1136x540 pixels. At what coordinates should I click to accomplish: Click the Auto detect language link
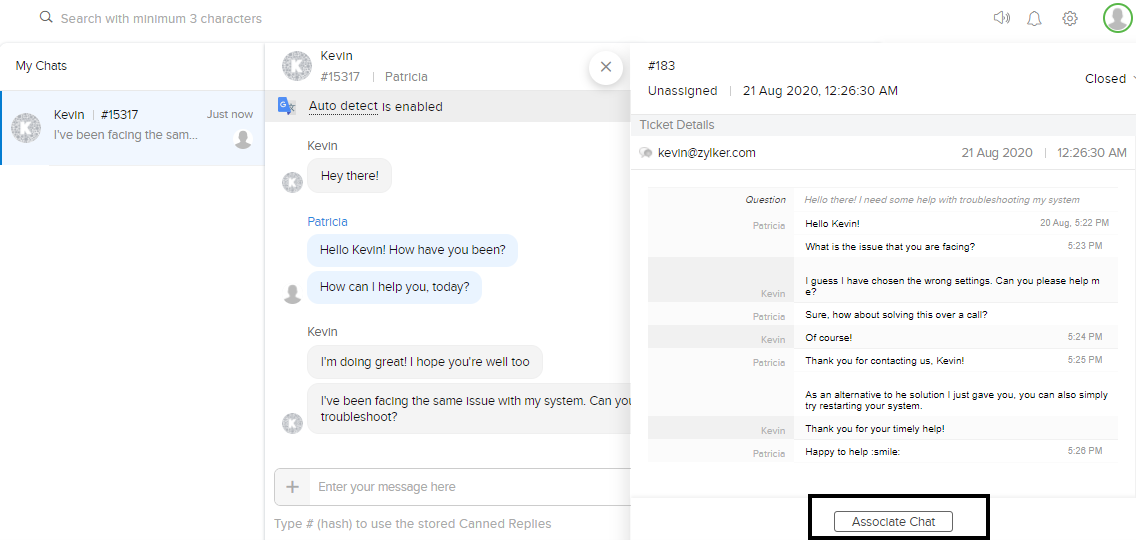pyautogui.click(x=343, y=106)
